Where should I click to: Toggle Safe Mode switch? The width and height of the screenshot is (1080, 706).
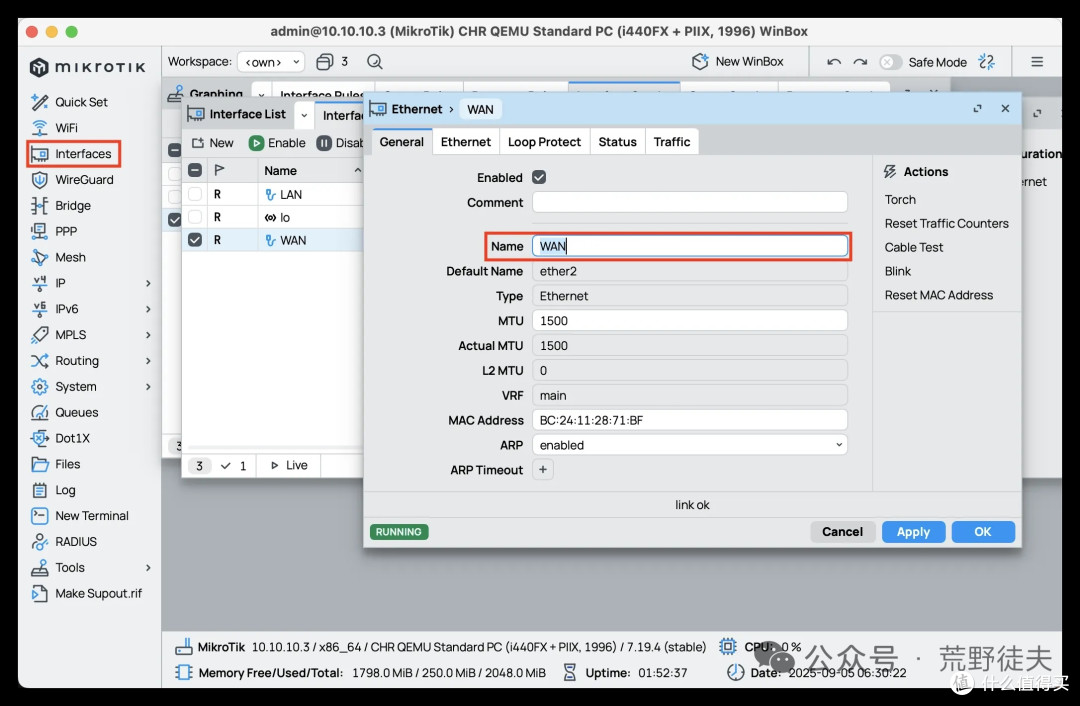tap(890, 62)
